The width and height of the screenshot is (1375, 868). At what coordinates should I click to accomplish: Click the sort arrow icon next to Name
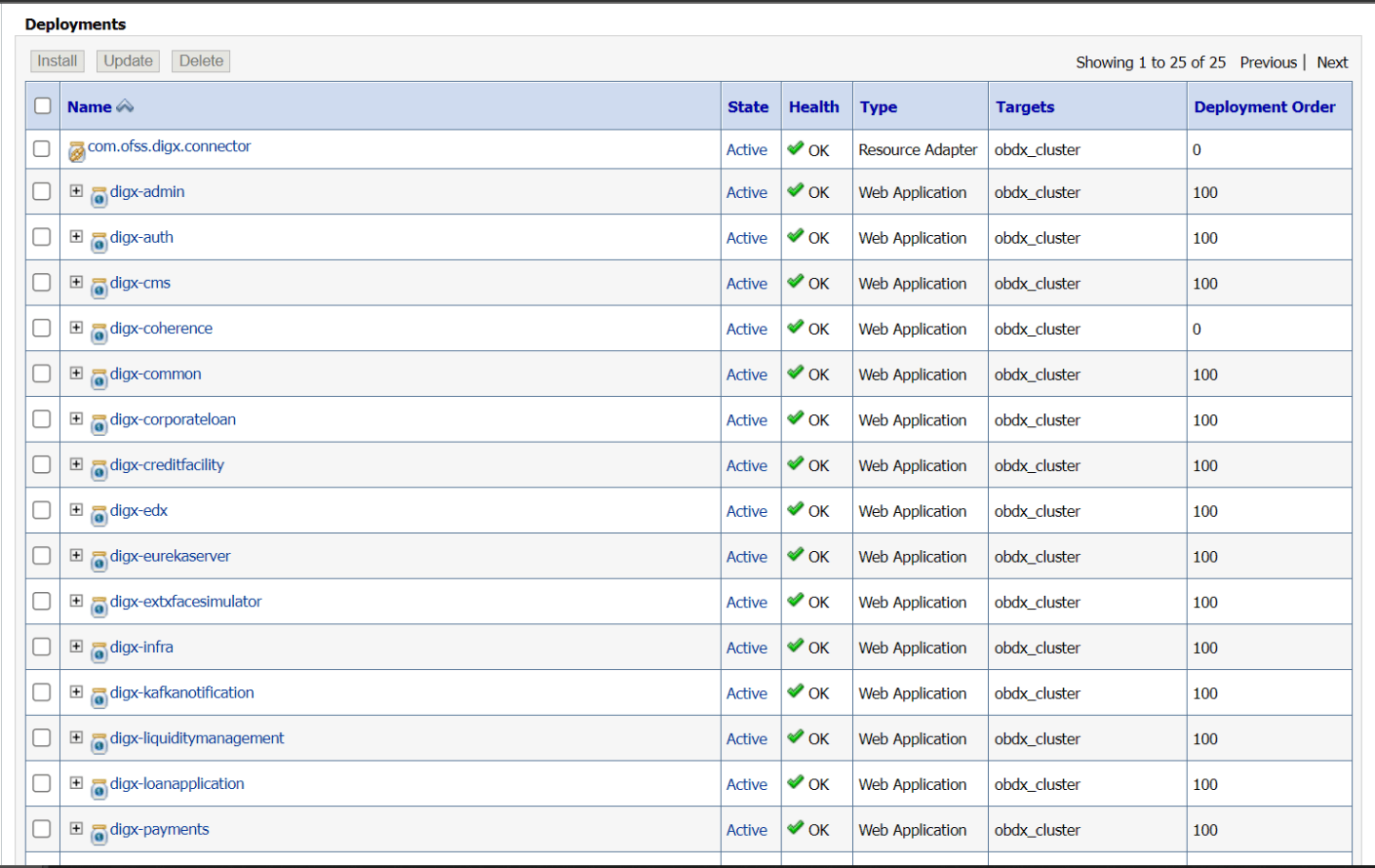pyautogui.click(x=125, y=106)
